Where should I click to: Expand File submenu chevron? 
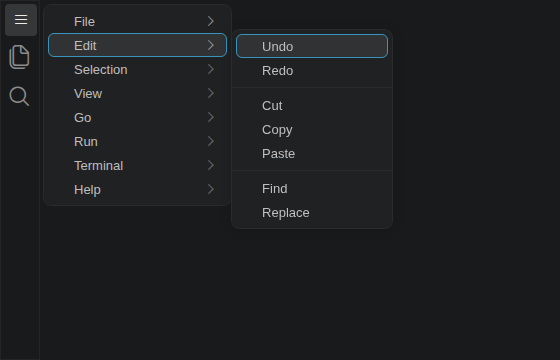pos(211,21)
